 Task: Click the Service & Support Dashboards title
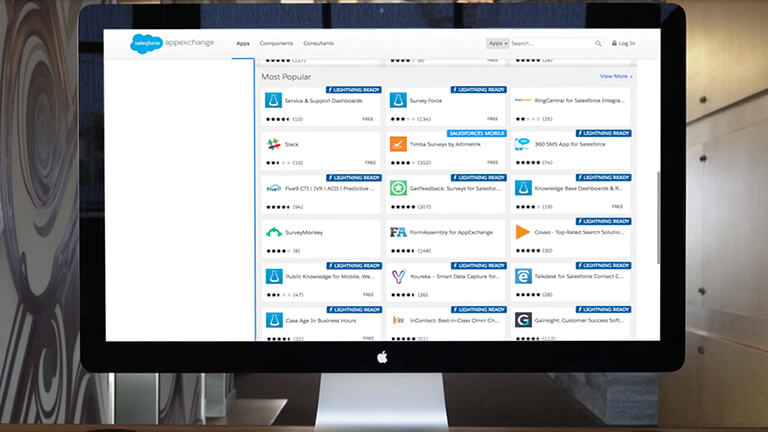tap(324, 101)
